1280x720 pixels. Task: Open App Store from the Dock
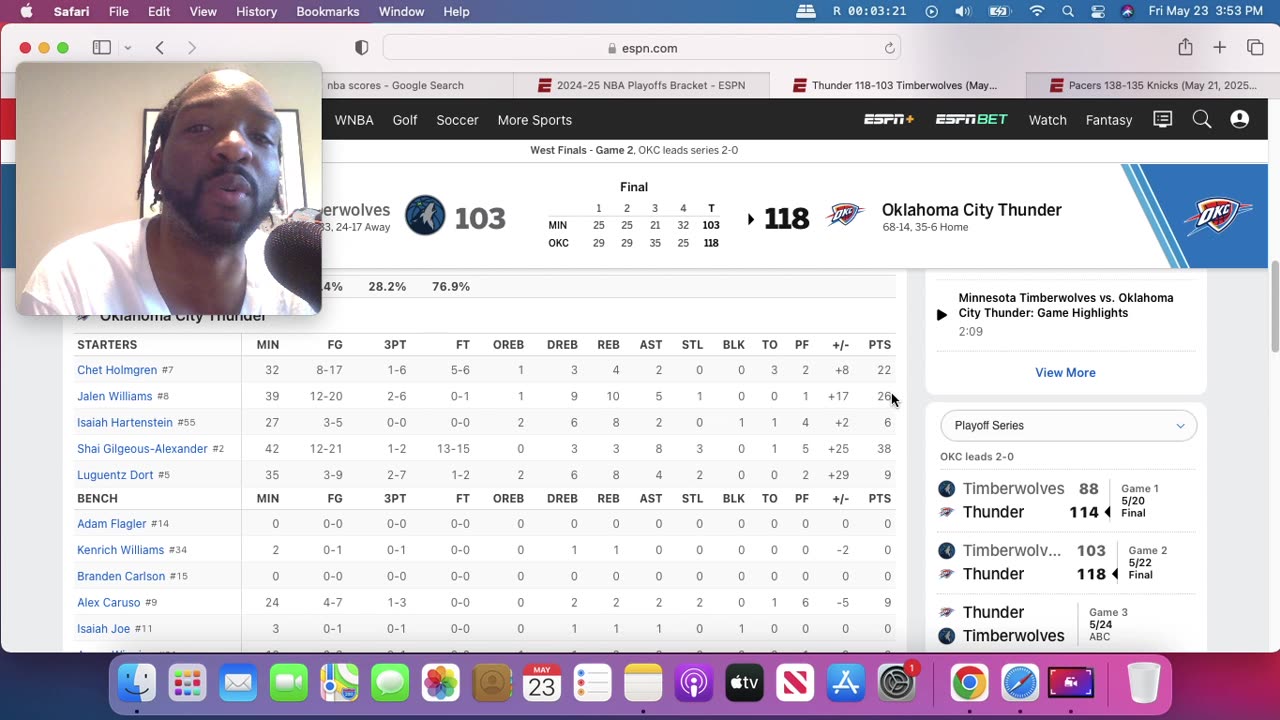tap(846, 684)
